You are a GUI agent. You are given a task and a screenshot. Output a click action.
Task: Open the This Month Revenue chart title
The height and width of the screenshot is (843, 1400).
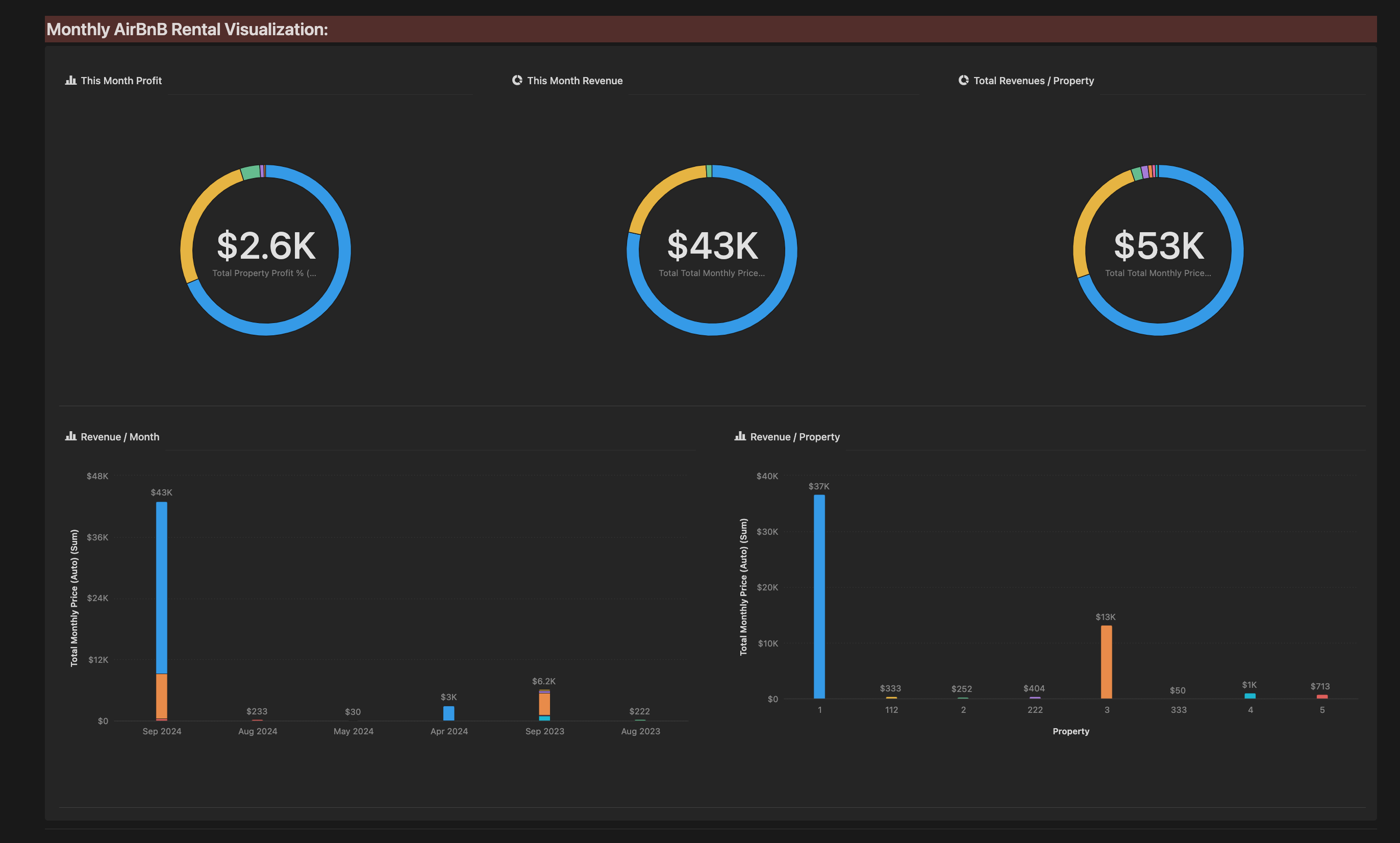click(x=575, y=81)
